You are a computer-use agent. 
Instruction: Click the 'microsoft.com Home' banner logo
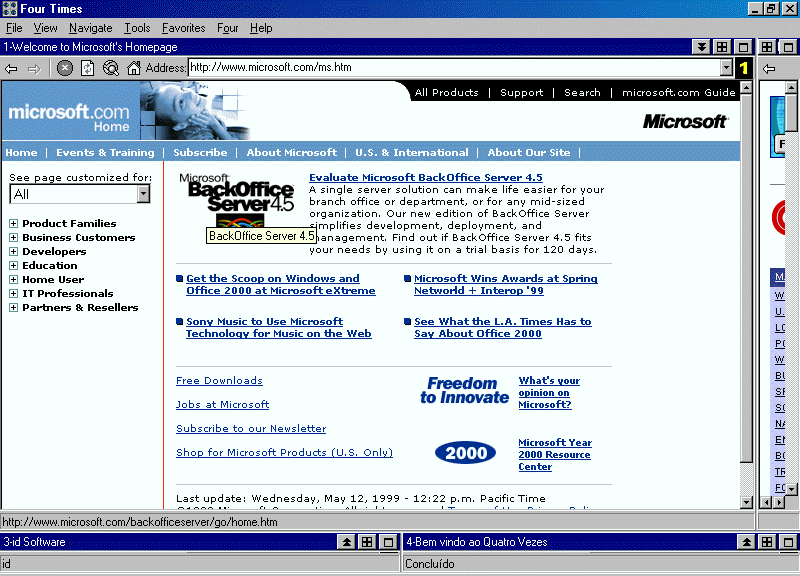tap(69, 117)
